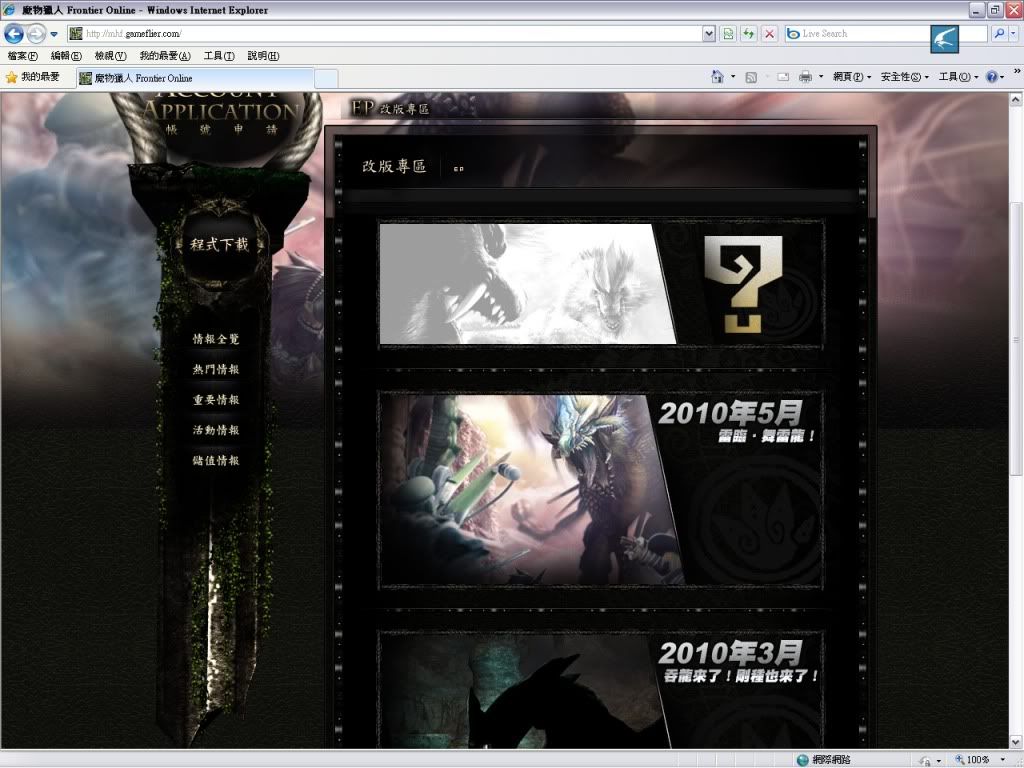Image resolution: width=1024 pixels, height=768 pixels.
Task: Click the green Refresh arrows icon
Action: click(x=749, y=33)
